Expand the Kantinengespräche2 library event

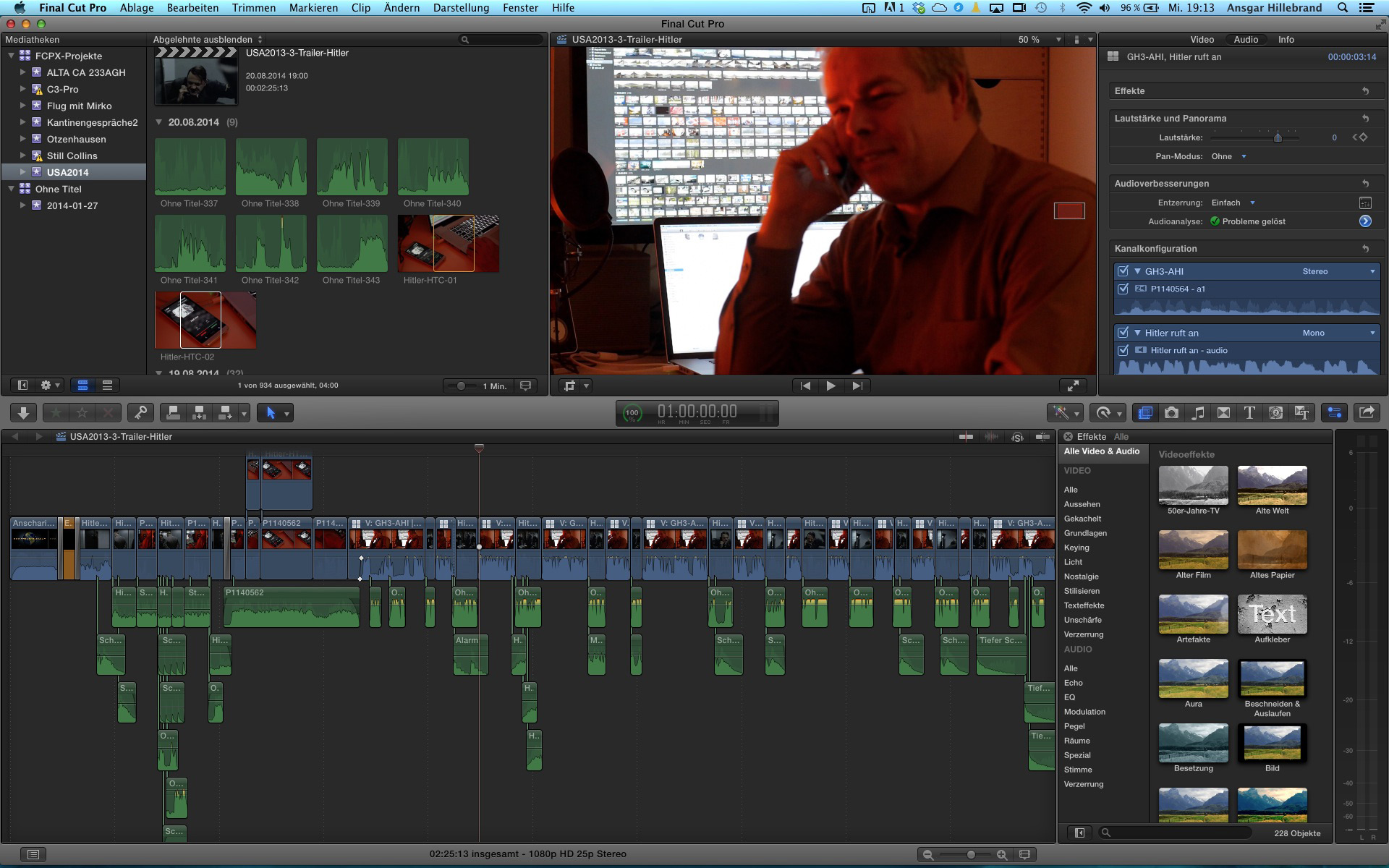point(22,122)
